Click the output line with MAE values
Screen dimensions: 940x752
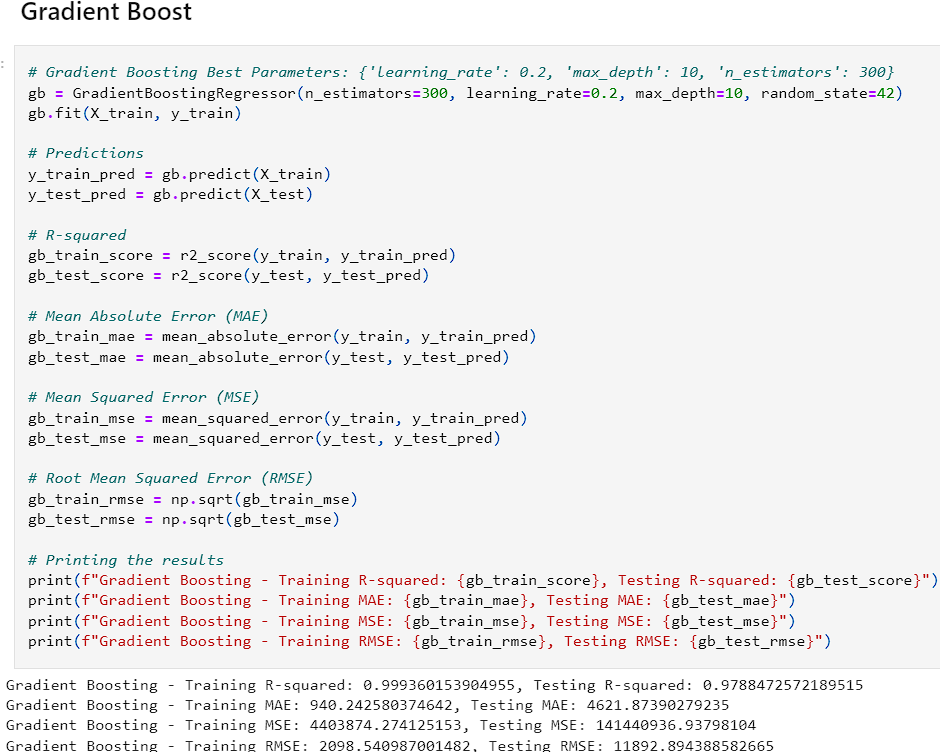[x=367, y=705]
